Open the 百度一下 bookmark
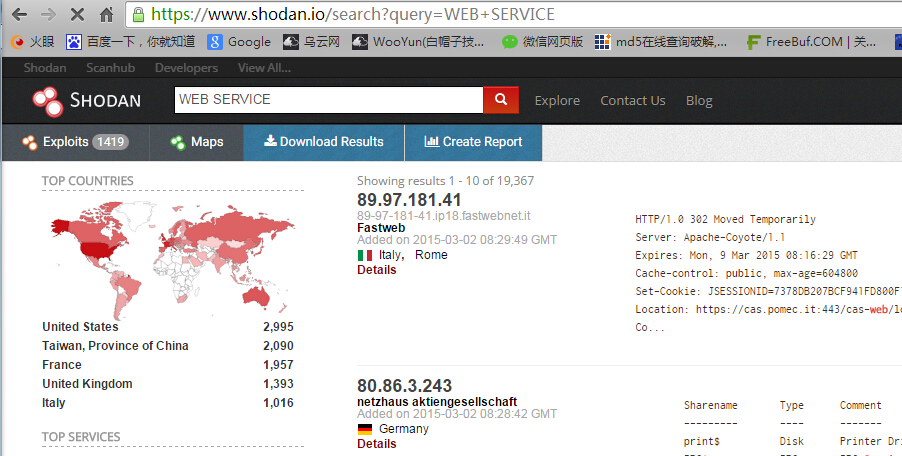 130,42
